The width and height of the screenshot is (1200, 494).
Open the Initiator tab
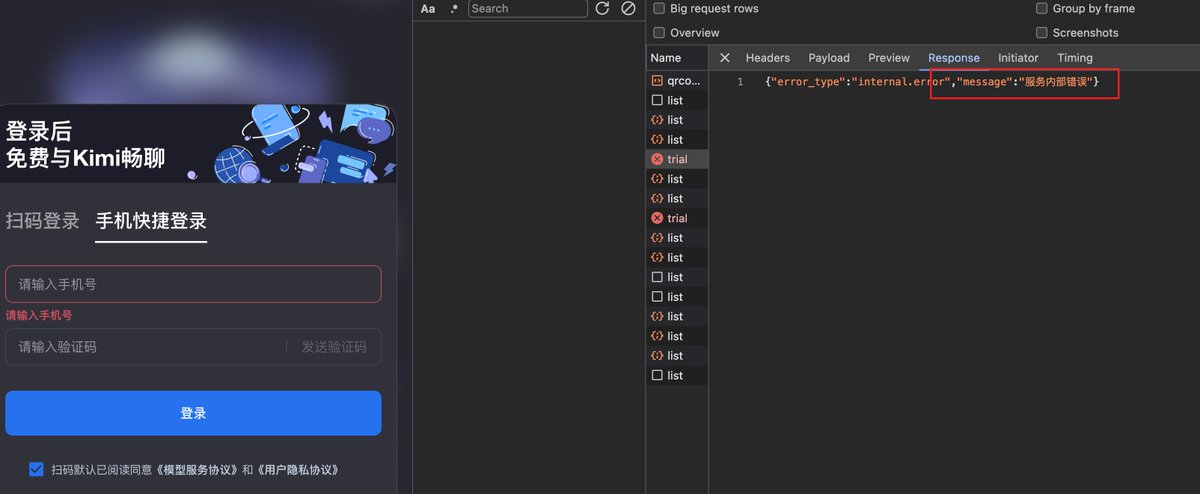click(x=1018, y=58)
